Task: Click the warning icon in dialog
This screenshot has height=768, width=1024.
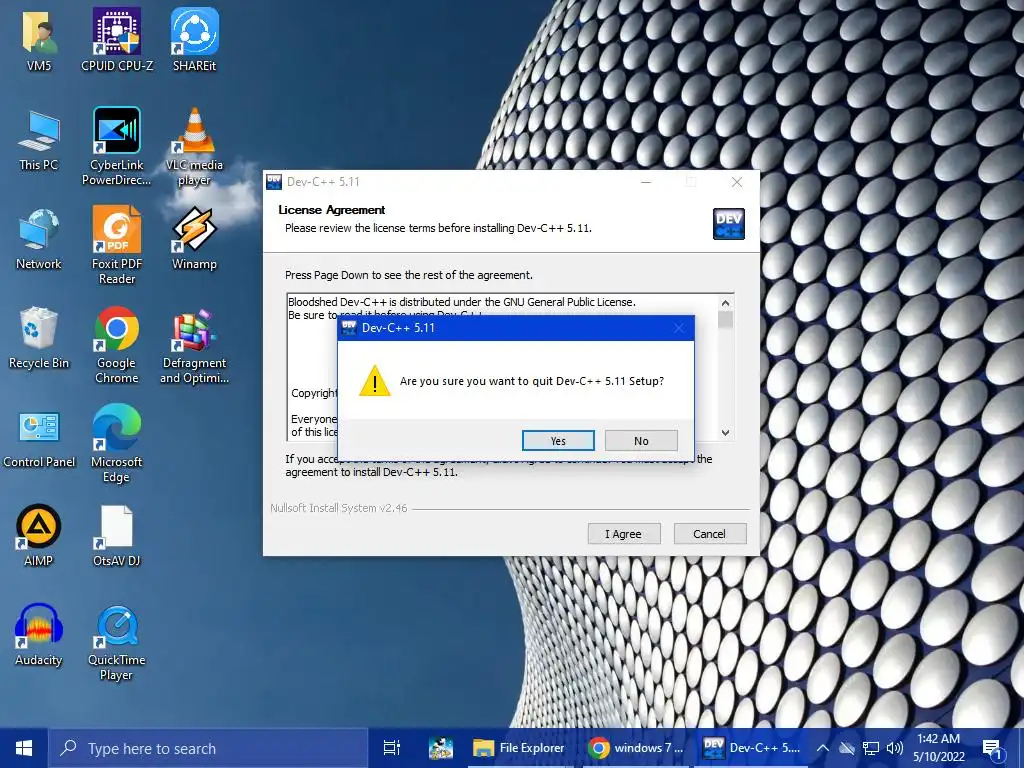Action: click(x=375, y=381)
